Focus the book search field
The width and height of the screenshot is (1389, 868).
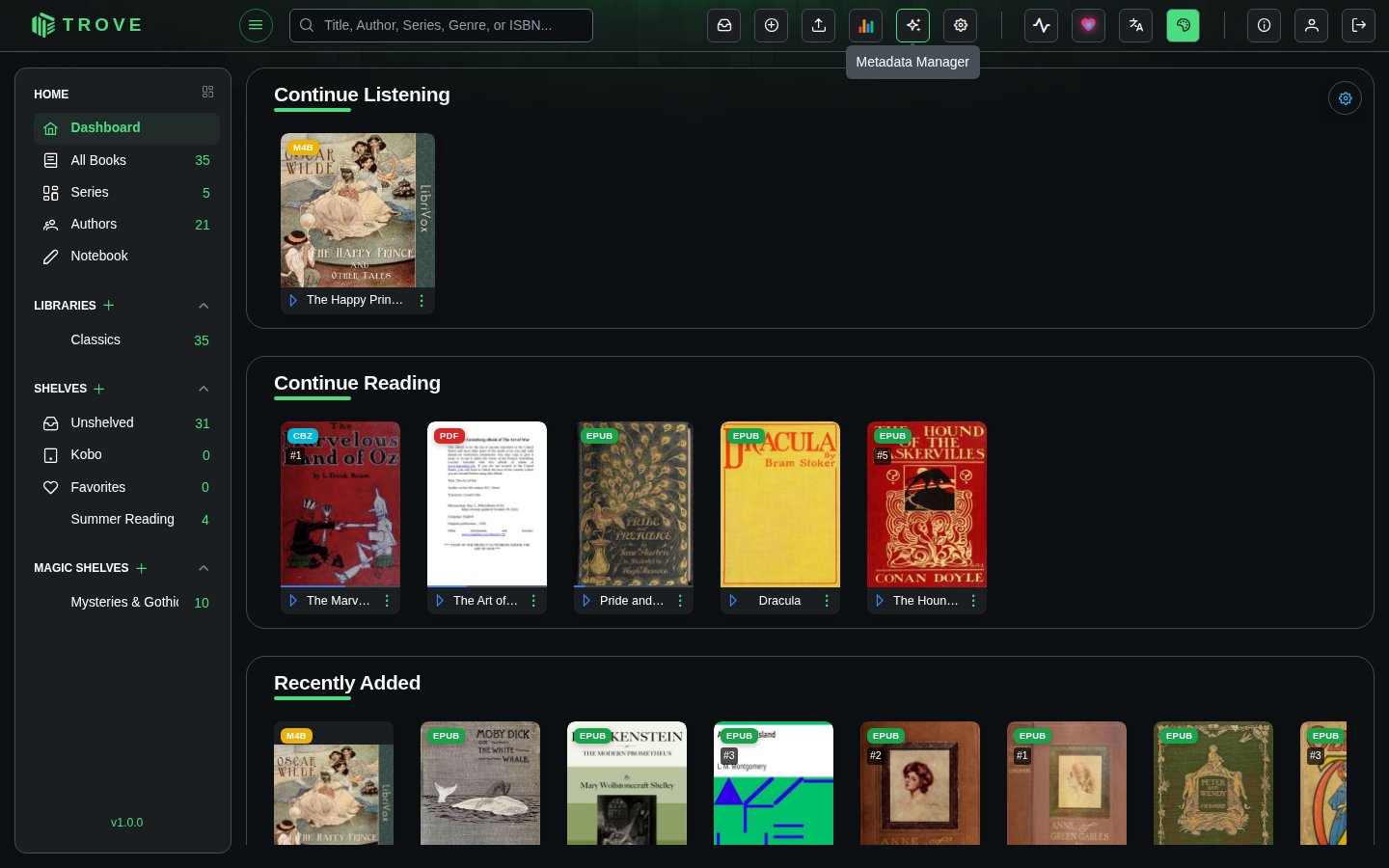(x=441, y=25)
